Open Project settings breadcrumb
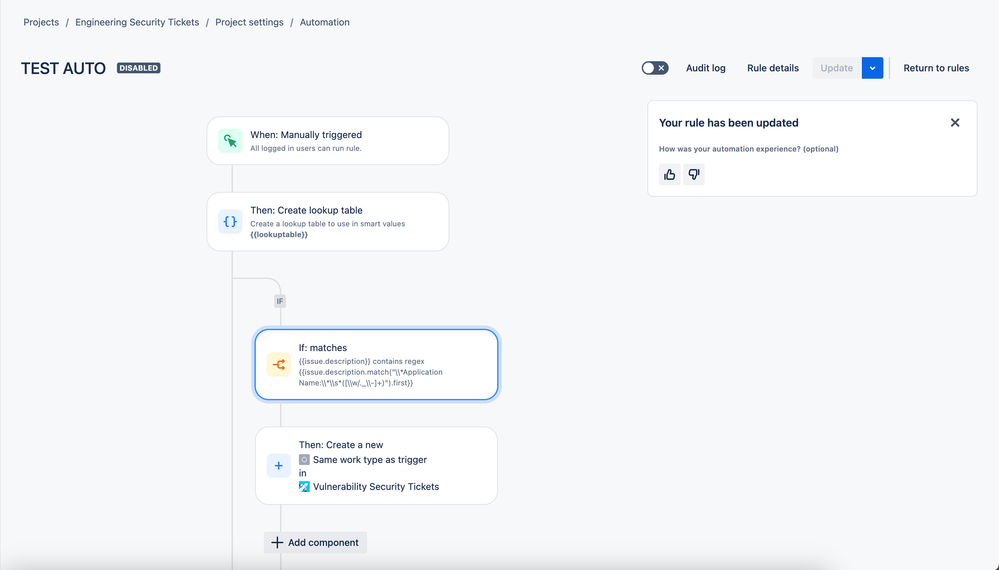 tap(249, 22)
